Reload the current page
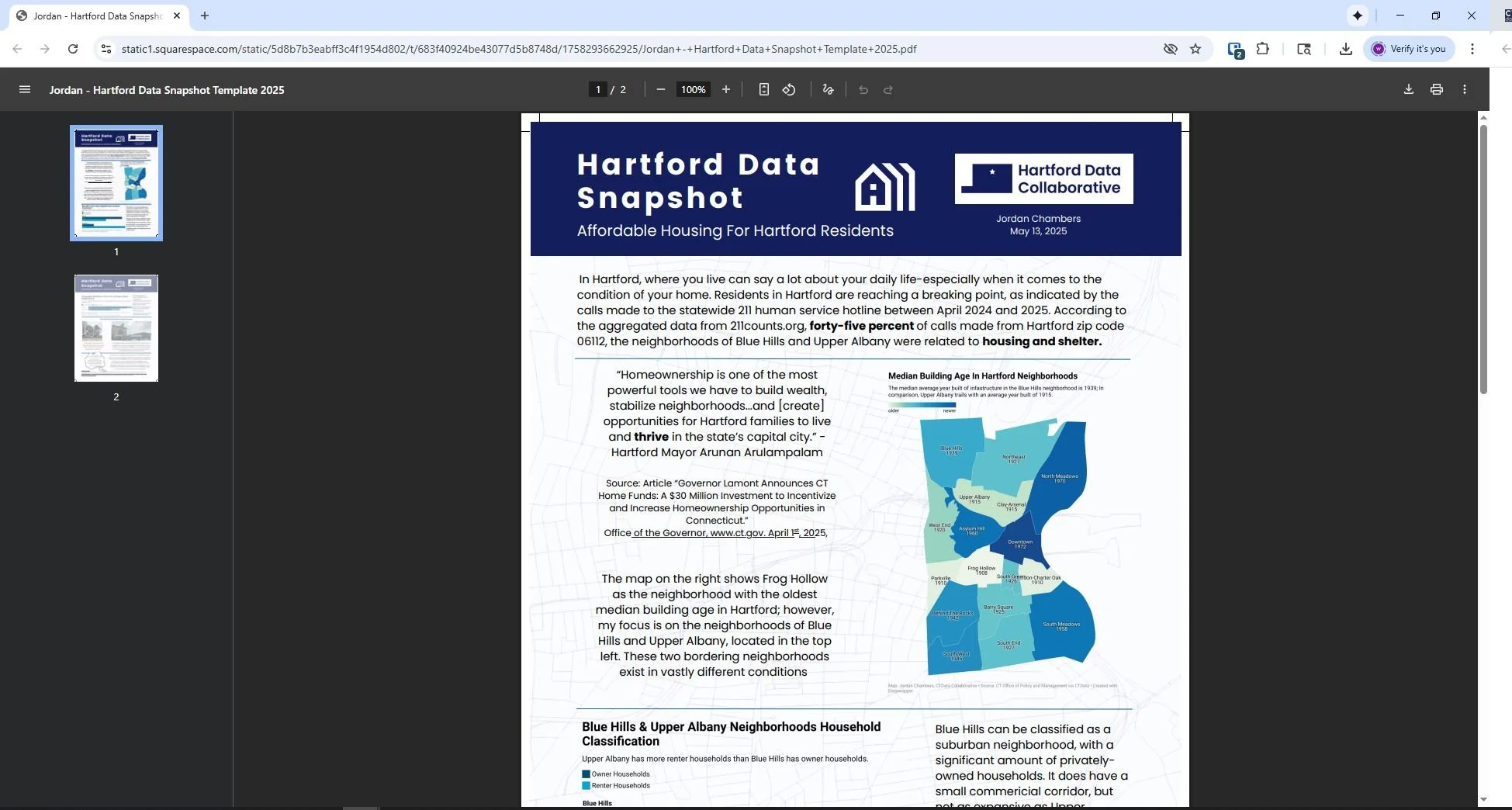 pyautogui.click(x=73, y=49)
